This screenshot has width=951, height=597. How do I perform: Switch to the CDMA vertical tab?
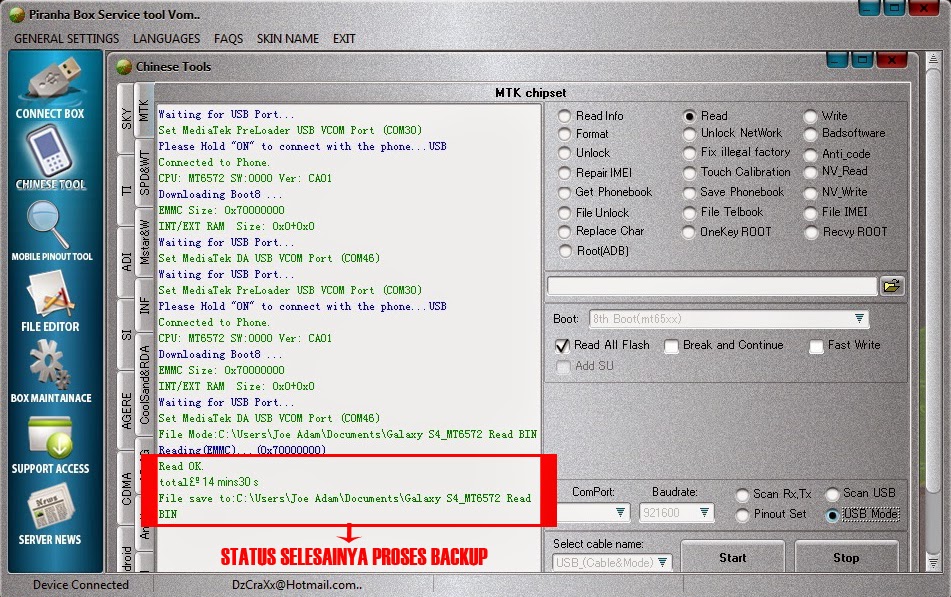[x=126, y=488]
